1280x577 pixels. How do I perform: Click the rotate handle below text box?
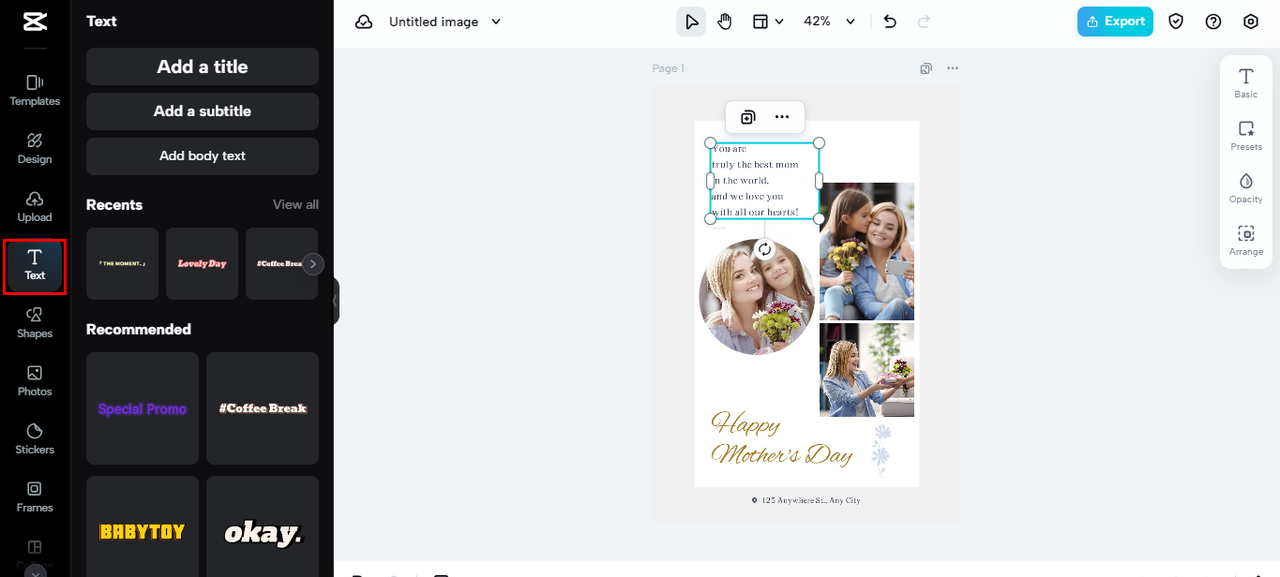click(x=765, y=249)
